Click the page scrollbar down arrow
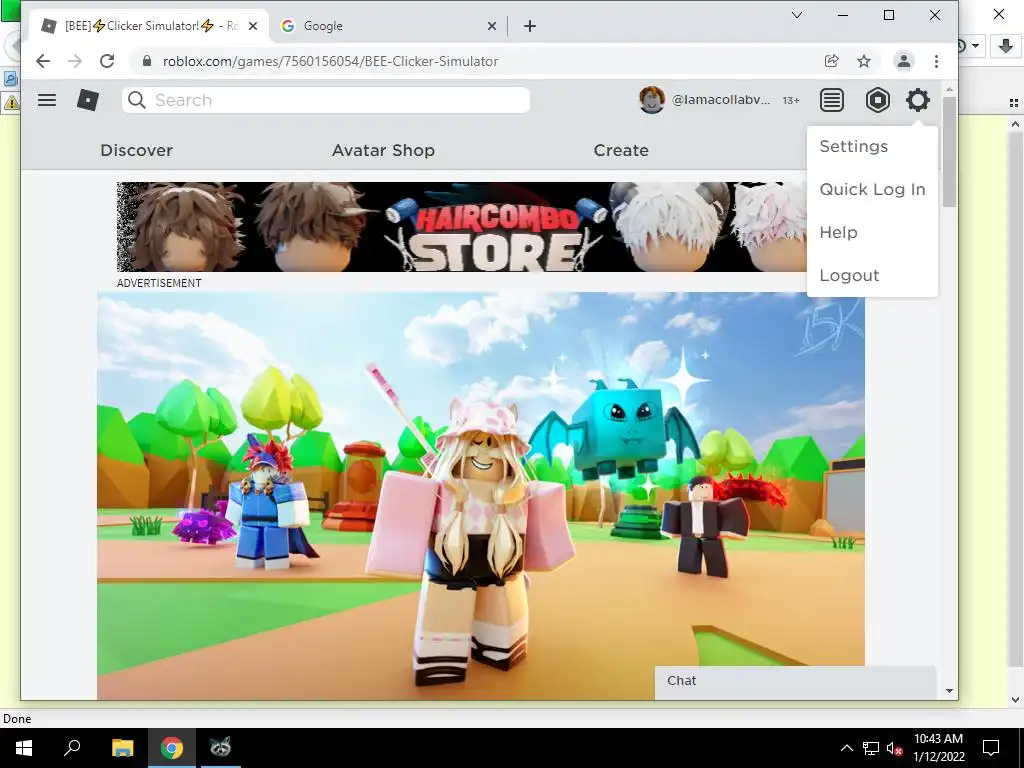This screenshot has width=1024, height=768. [950, 691]
